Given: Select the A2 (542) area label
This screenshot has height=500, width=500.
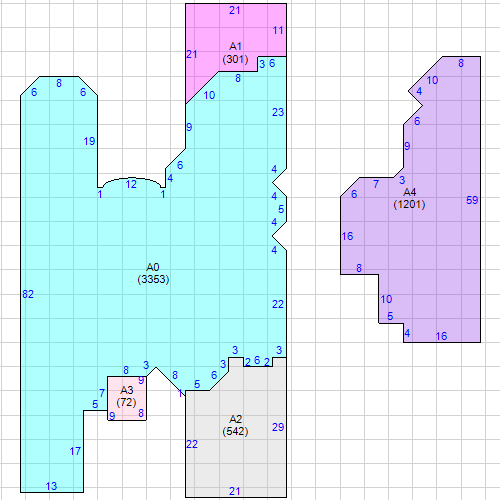Looking at the screenshot, I should pos(235,425).
